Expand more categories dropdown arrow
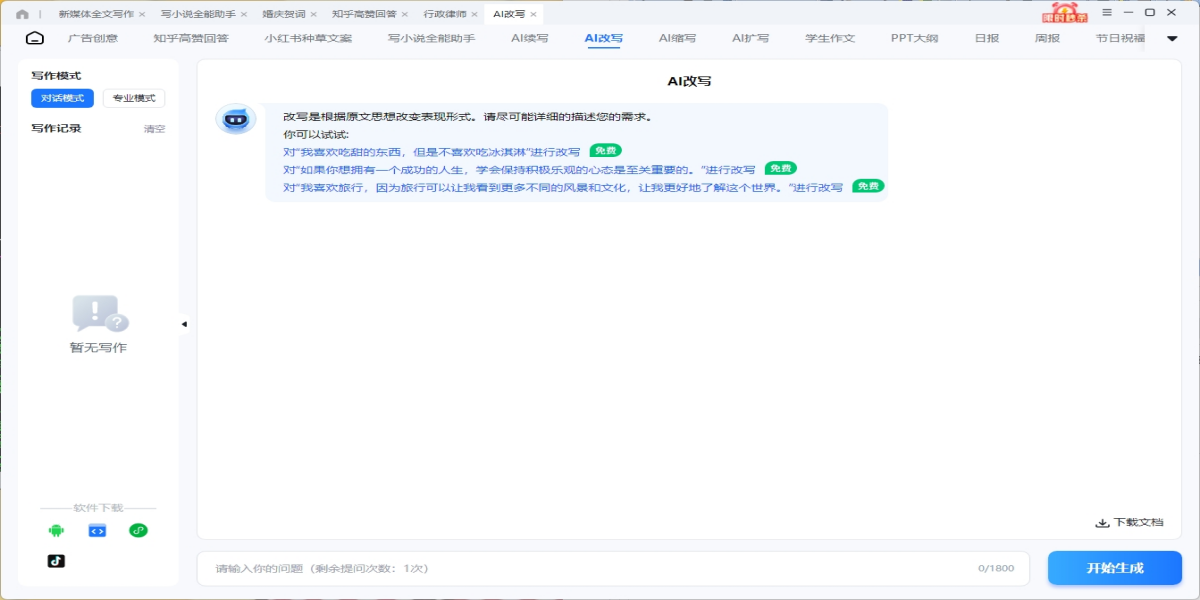This screenshot has width=1200, height=600. click(1173, 38)
